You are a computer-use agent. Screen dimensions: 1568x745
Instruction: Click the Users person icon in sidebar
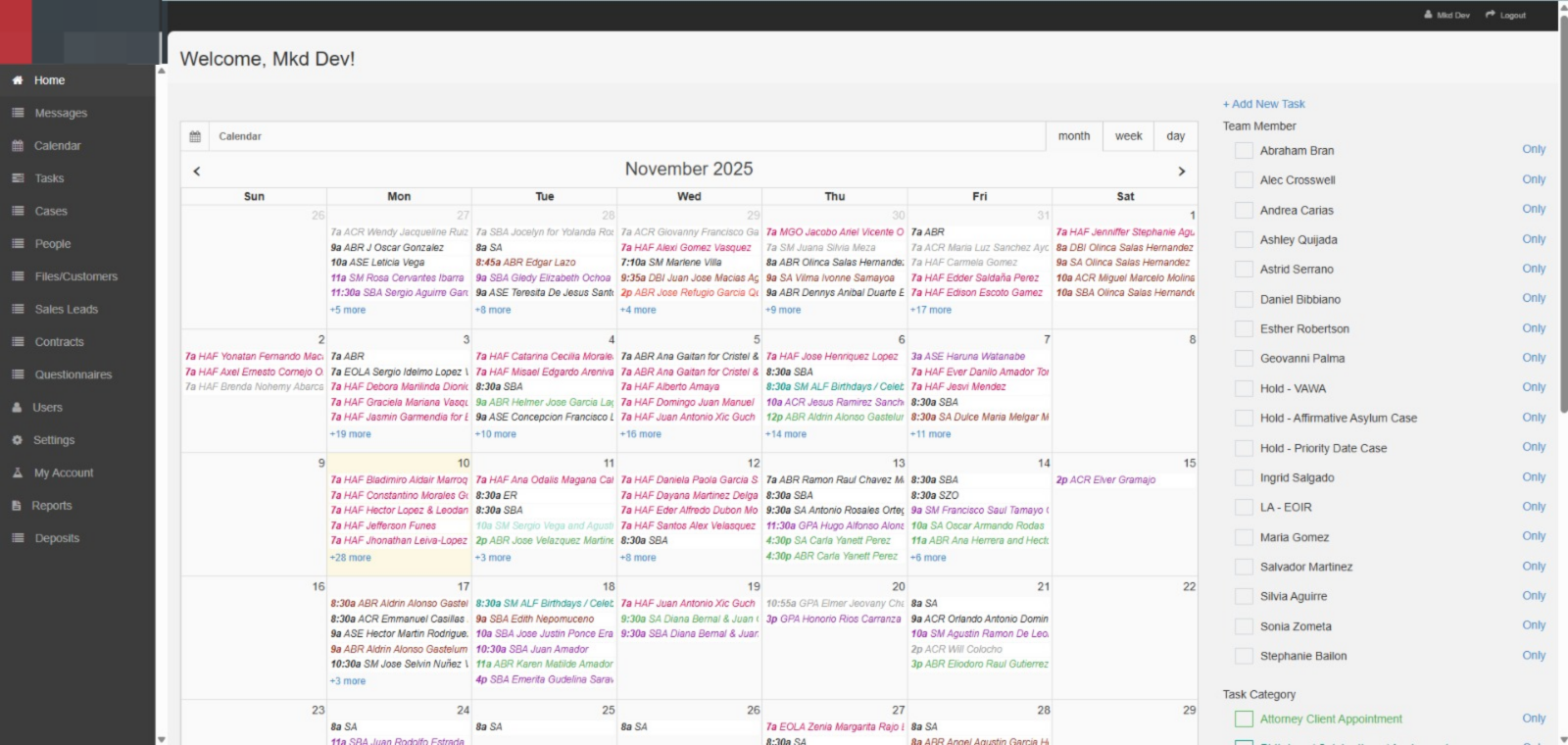[x=18, y=408]
